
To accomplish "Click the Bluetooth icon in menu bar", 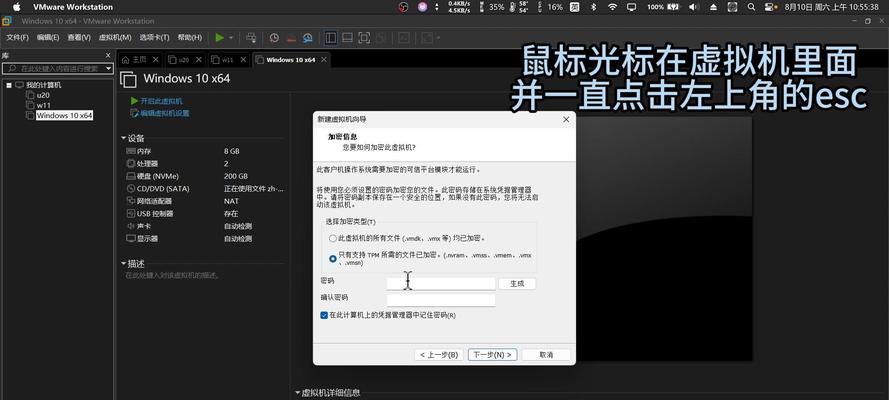I will (x=594, y=7).
